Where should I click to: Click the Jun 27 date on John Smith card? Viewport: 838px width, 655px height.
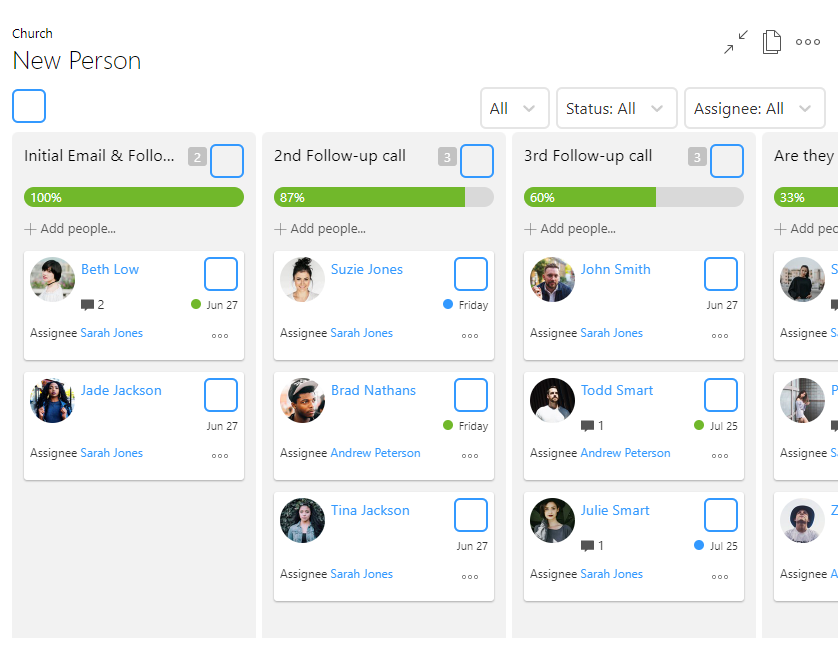pyautogui.click(x=721, y=305)
